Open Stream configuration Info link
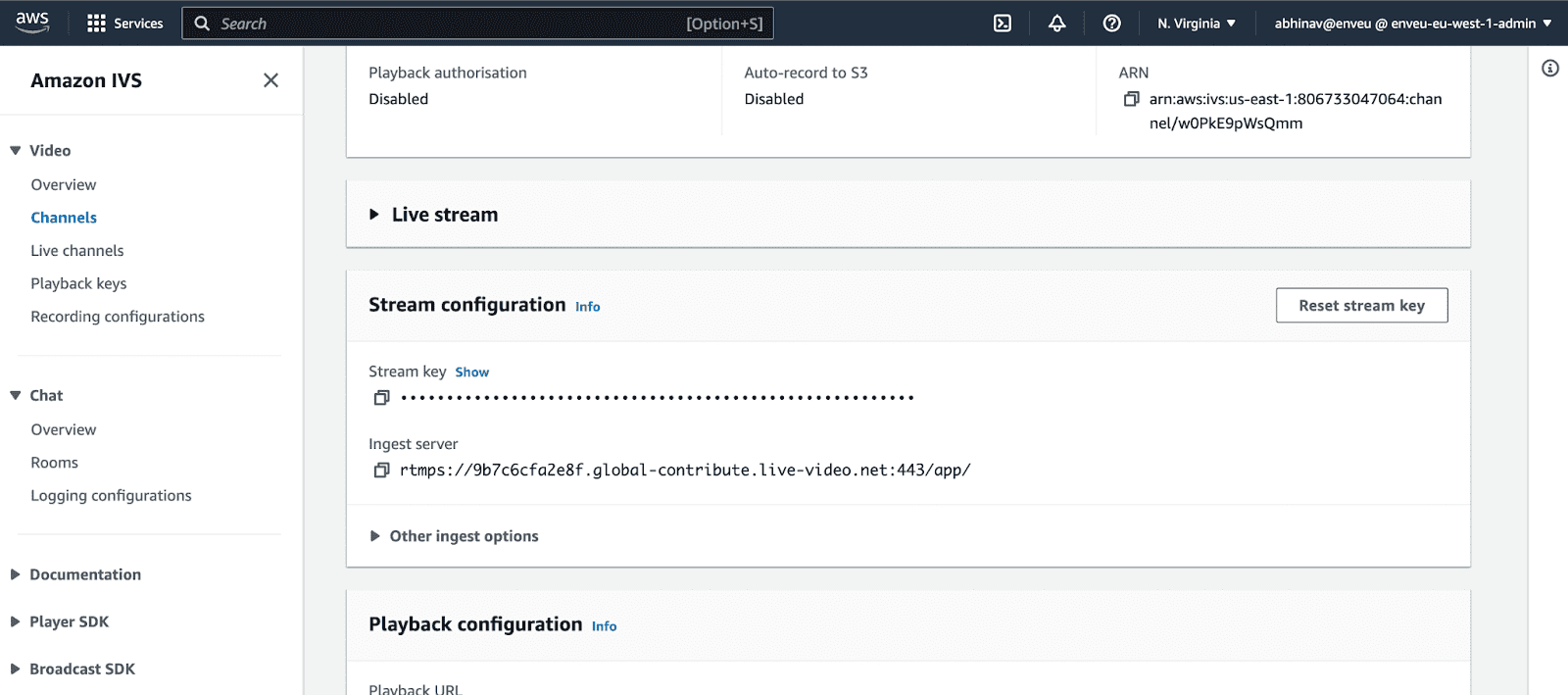Viewport: 1568px width, 695px height. (x=587, y=307)
